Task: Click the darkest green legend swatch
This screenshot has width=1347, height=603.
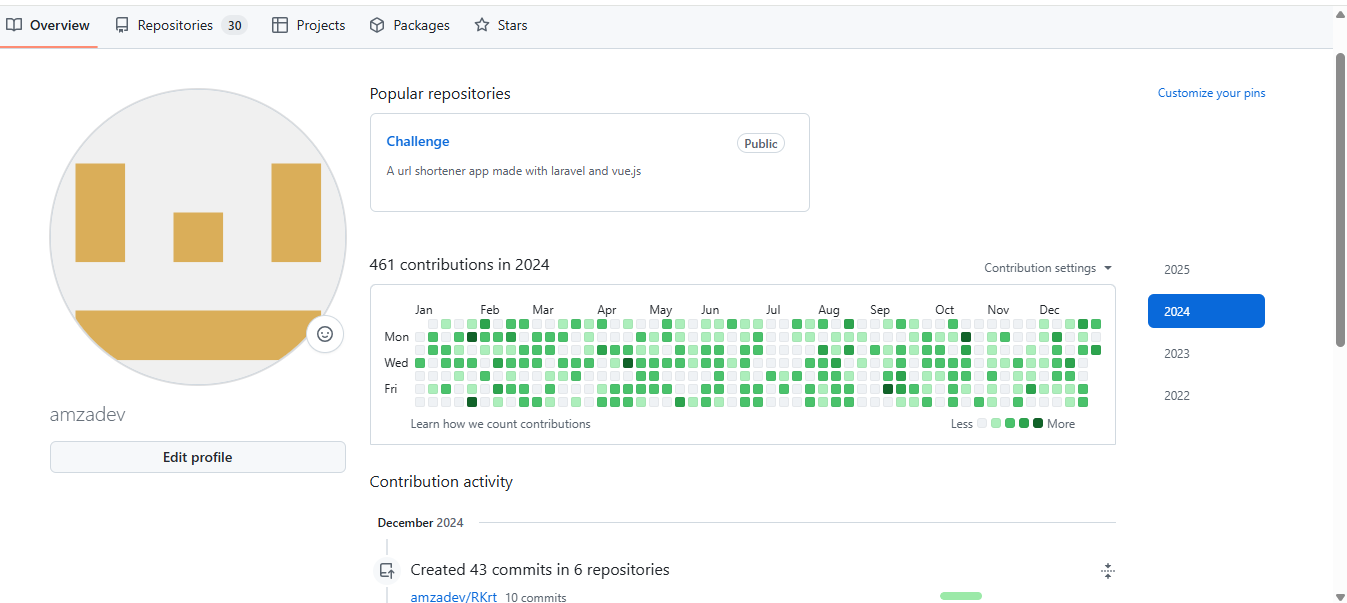Action: 1038,423
